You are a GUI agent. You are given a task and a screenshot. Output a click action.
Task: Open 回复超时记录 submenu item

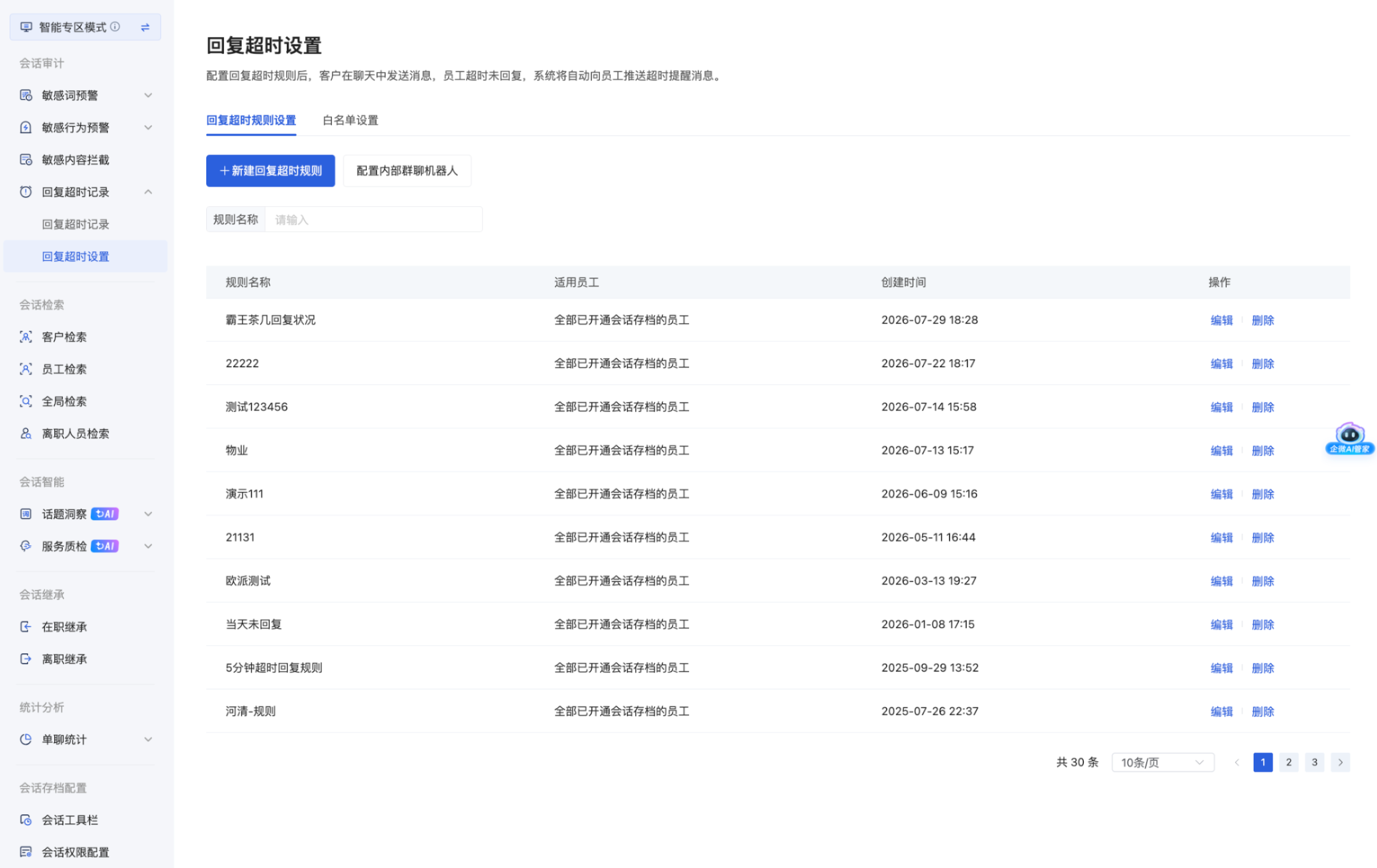(75, 224)
